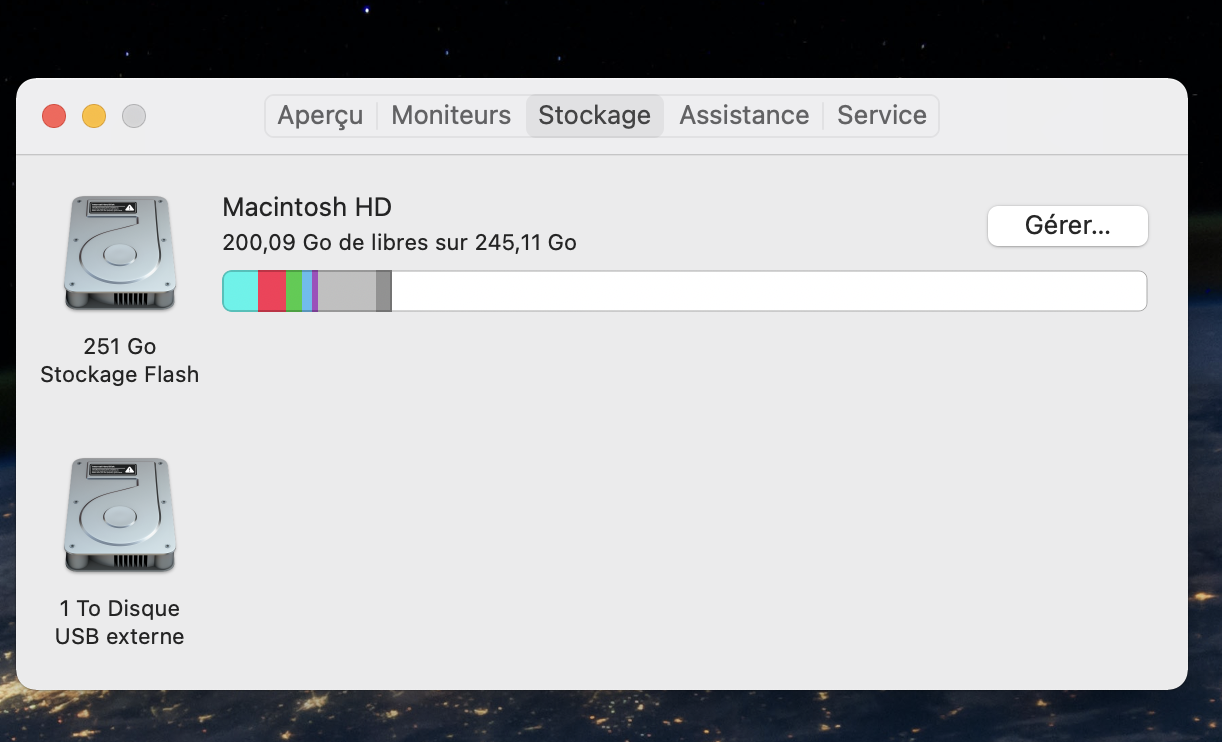Select the Stockage tab
1222x742 pixels.
tap(594, 115)
